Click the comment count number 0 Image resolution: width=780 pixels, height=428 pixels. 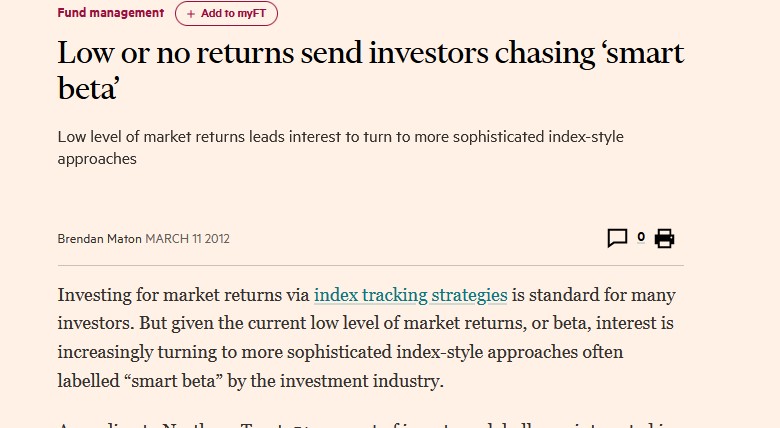[x=641, y=238]
